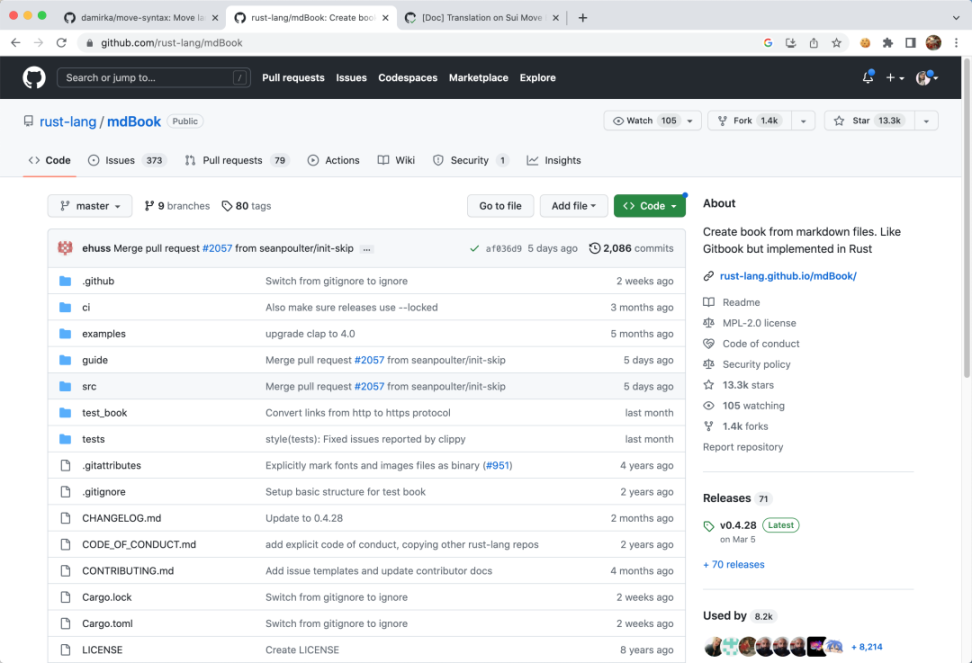
Task: Toggle Watch on the repository
Action: point(646,121)
